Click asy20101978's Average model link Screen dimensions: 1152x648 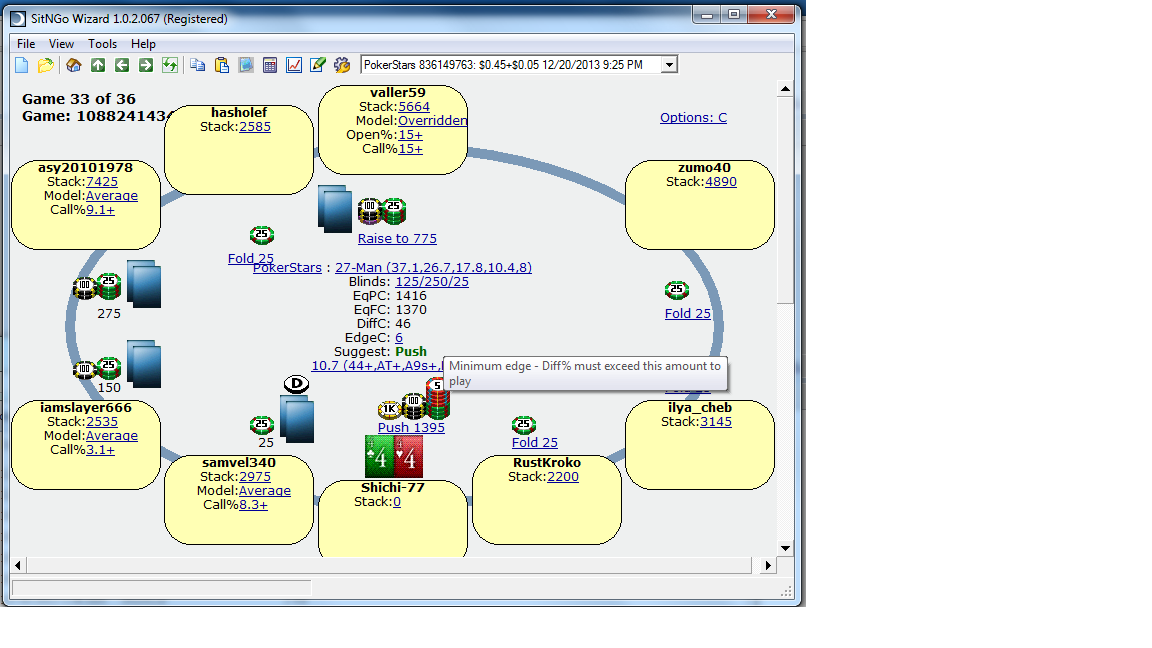112,196
